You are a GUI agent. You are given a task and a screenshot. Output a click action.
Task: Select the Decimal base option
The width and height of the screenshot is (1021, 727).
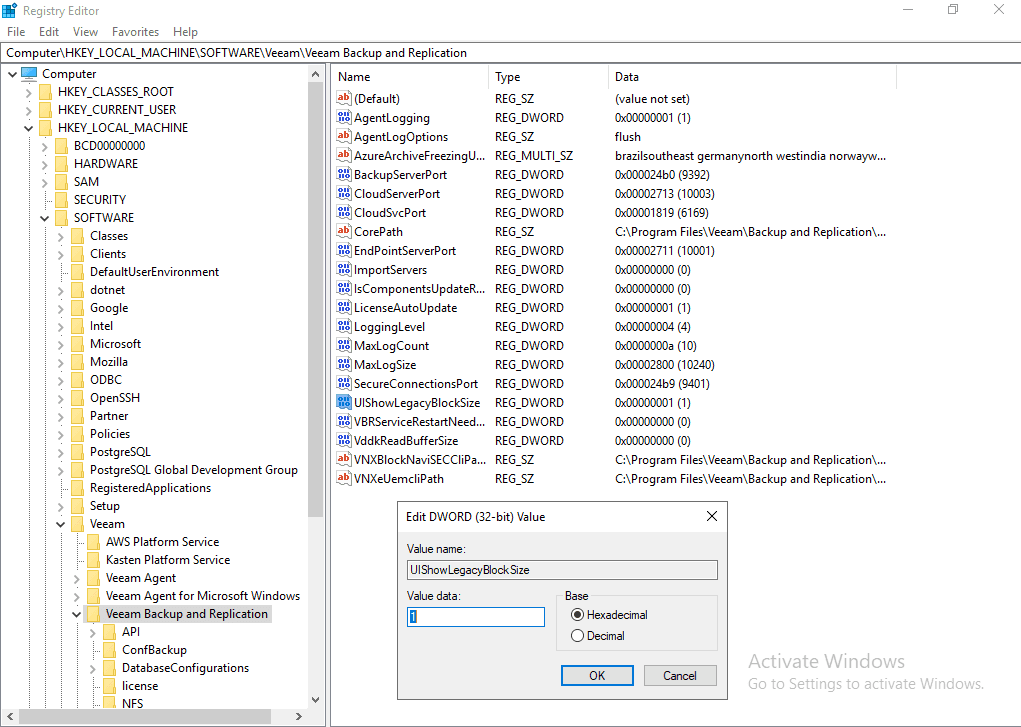(x=577, y=636)
